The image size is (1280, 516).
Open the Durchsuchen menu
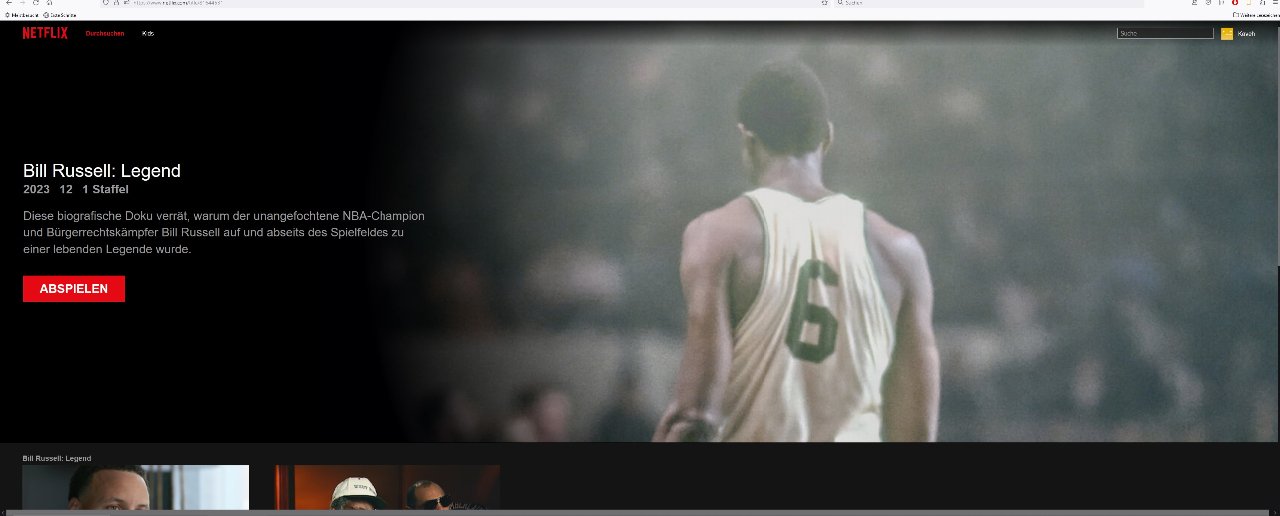pos(105,34)
